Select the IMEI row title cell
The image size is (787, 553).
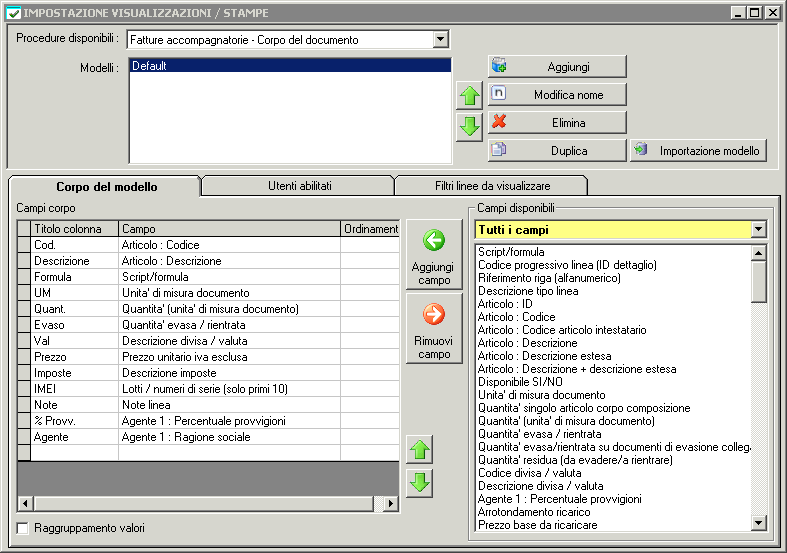pyautogui.click(x=75, y=389)
